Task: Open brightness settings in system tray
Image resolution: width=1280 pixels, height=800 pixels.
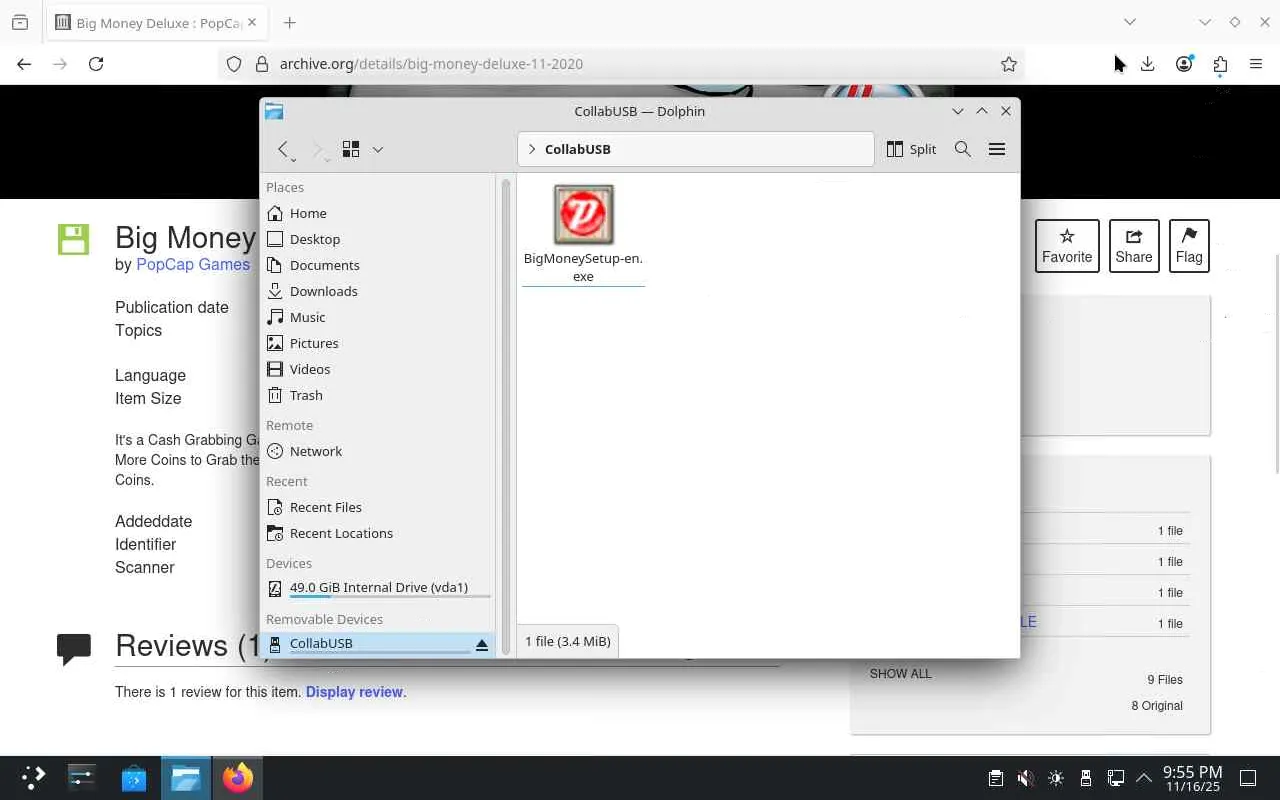Action: [x=1056, y=778]
